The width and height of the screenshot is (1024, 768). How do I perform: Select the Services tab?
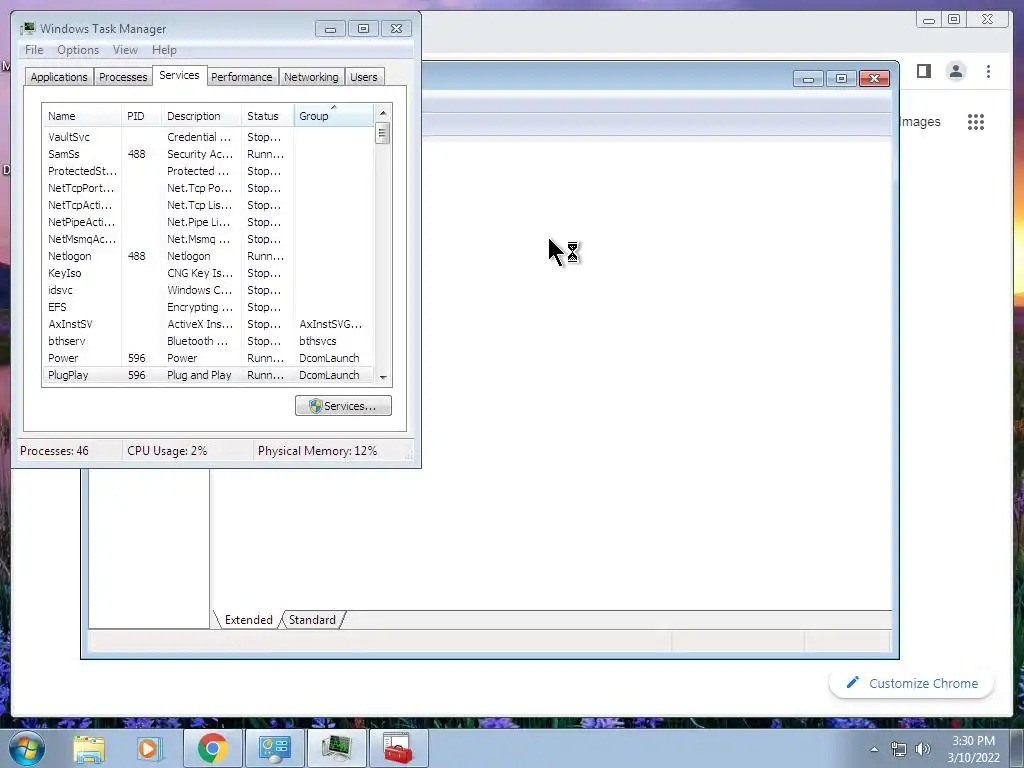coord(179,75)
